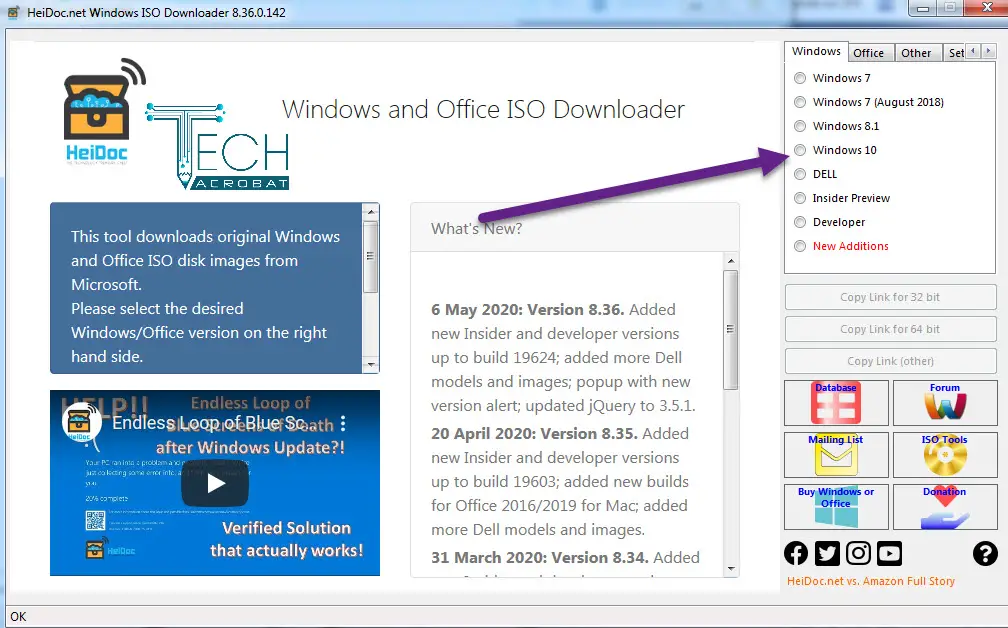Click the Tech Acrobat logo

[217, 147]
